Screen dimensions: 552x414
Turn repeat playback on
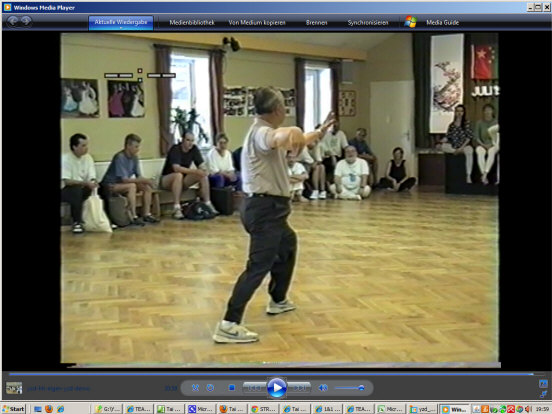(210, 388)
